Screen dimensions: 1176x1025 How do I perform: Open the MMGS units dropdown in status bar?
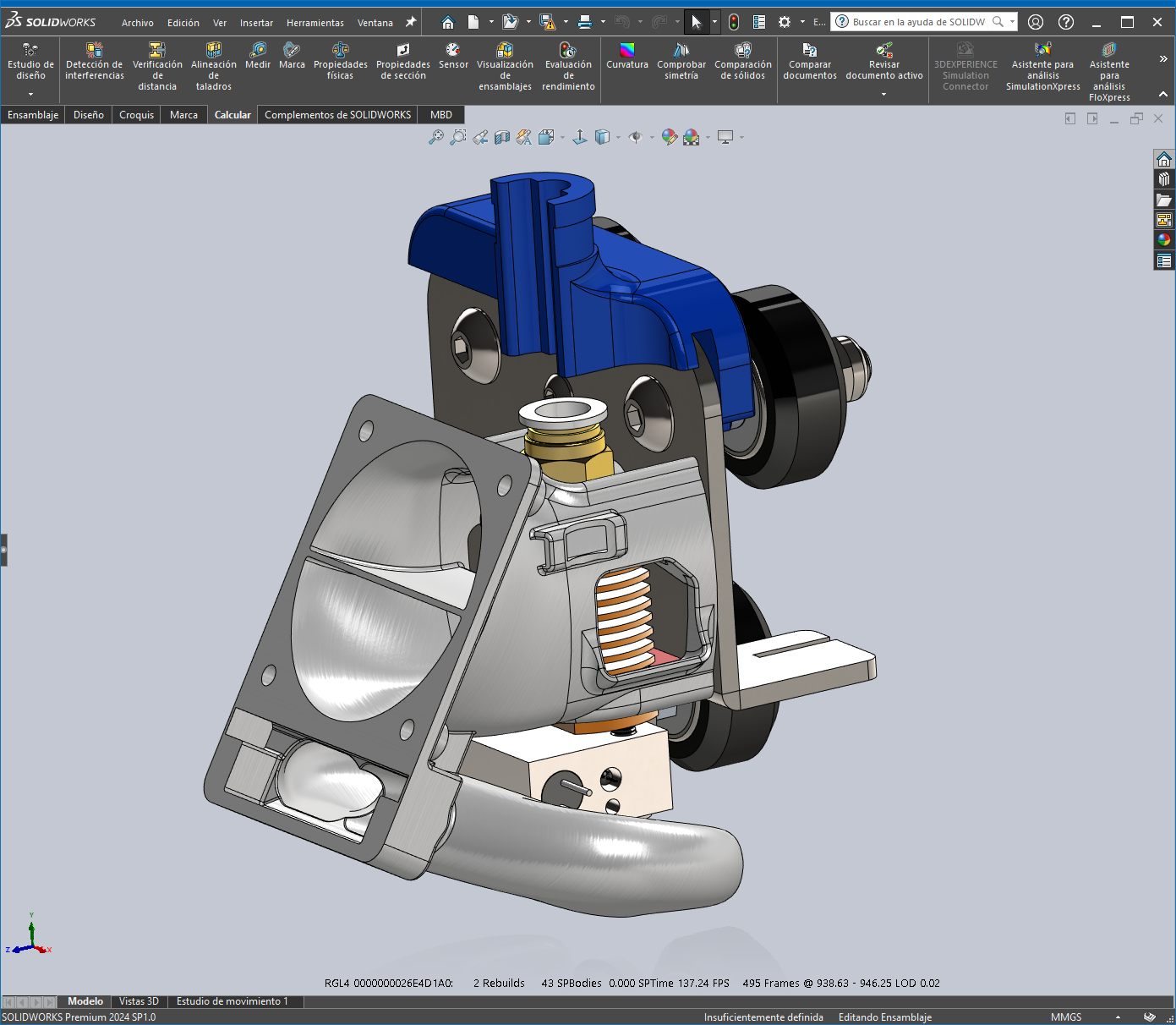pyautogui.click(x=1118, y=1017)
